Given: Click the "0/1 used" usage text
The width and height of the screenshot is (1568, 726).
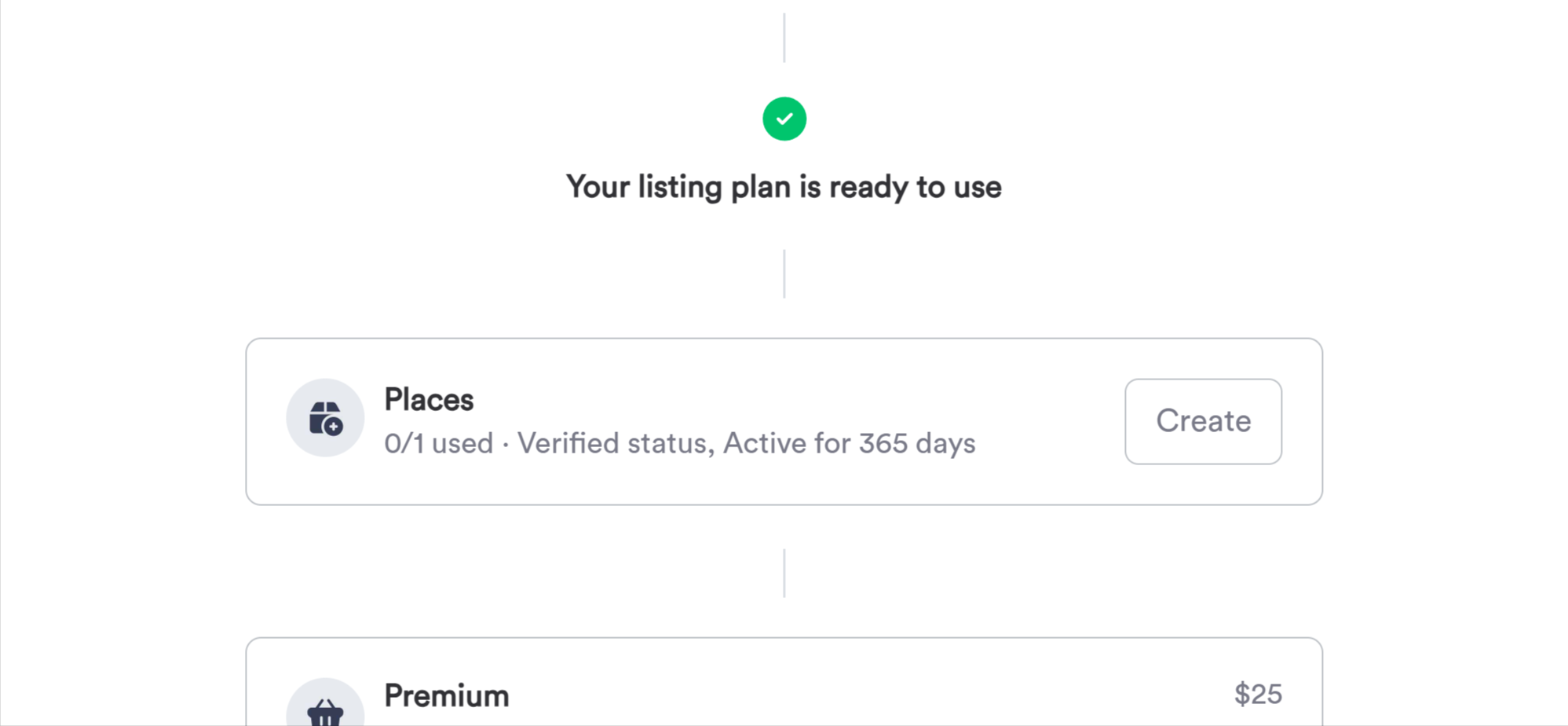Looking at the screenshot, I should click(x=438, y=444).
